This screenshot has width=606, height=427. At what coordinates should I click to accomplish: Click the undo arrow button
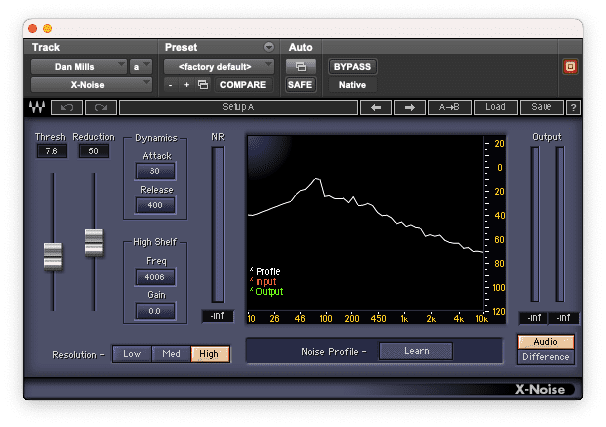pos(67,107)
